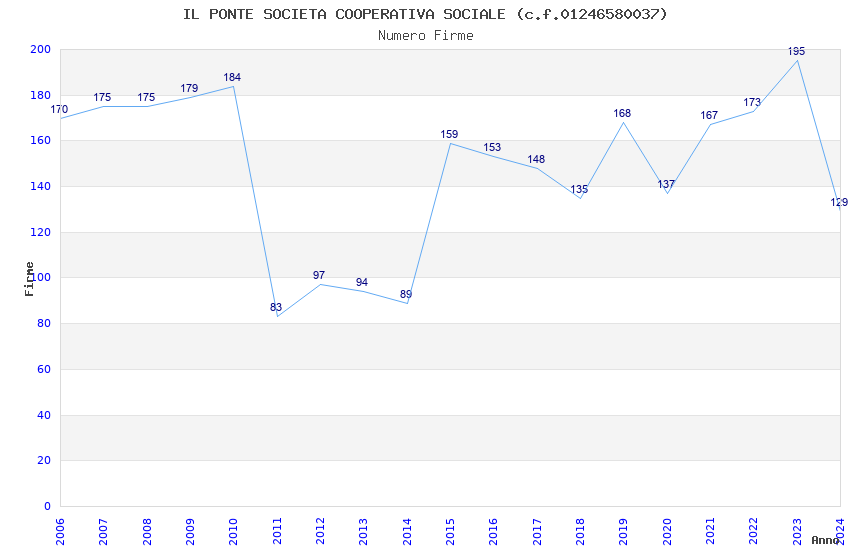Click the data label 94
This screenshot has height=550, width=850.
tap(362, 282)
